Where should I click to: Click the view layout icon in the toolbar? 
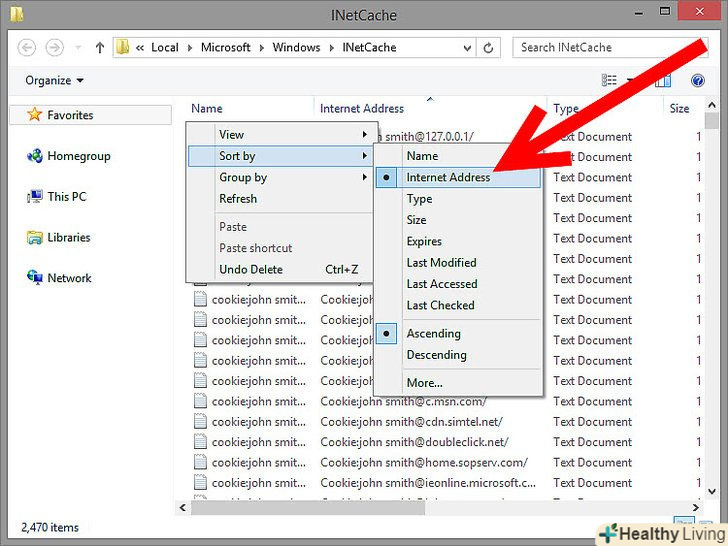(609, 80)
